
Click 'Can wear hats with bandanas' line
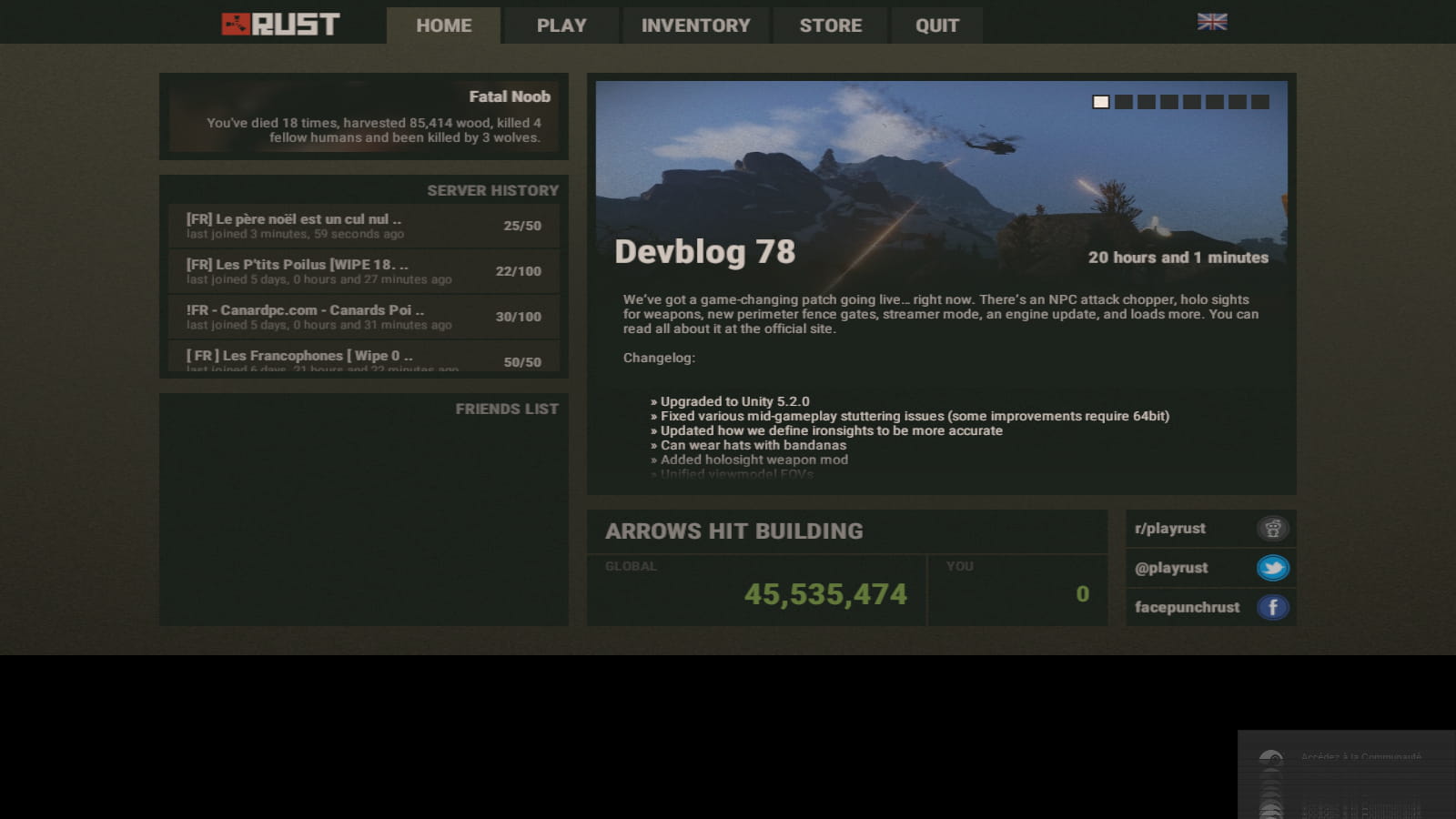pos(748,445)
